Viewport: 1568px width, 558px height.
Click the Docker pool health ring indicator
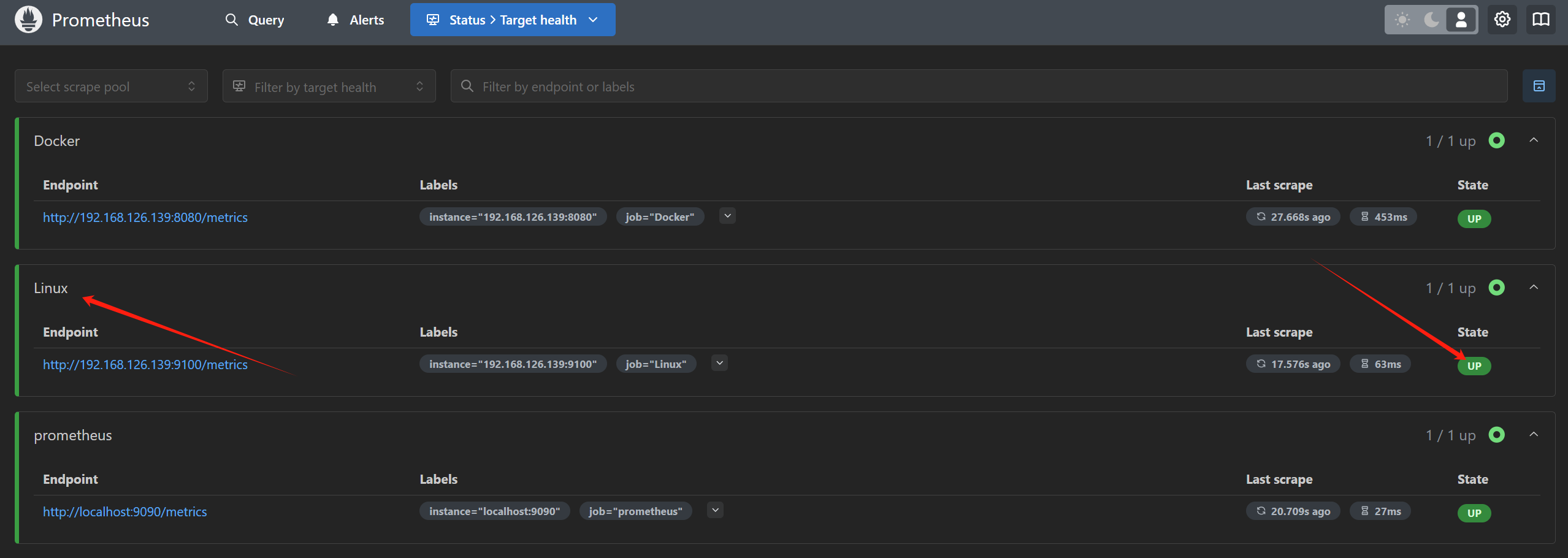click(1496, 140)
